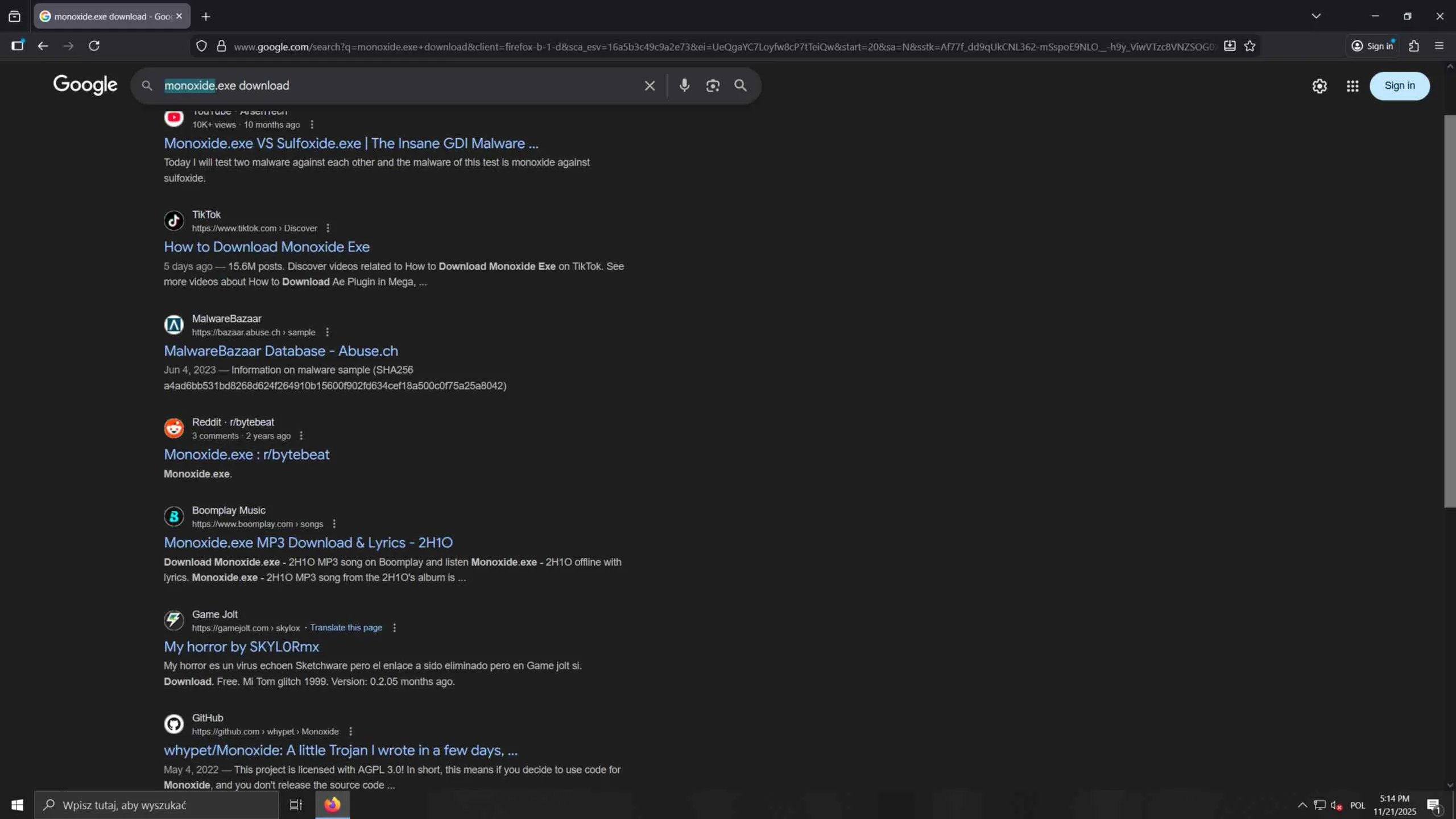Viewport: 1456px width, 819px height.
Task: Reload the current page
Action: 94,46
